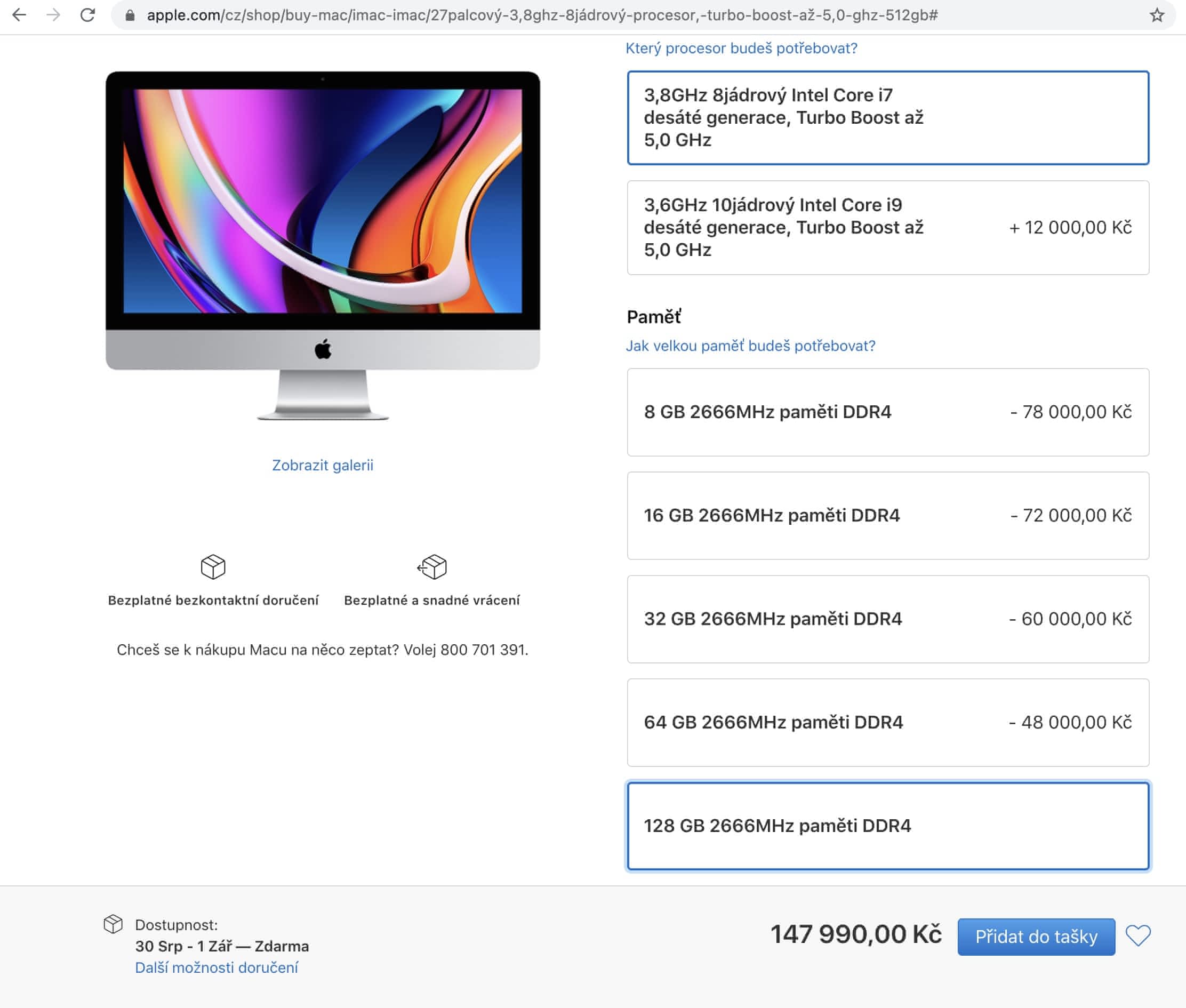This screenshot has width=1186, height=1008.
Task: Click the browser back arrow
Action: [x=19, y=15]
